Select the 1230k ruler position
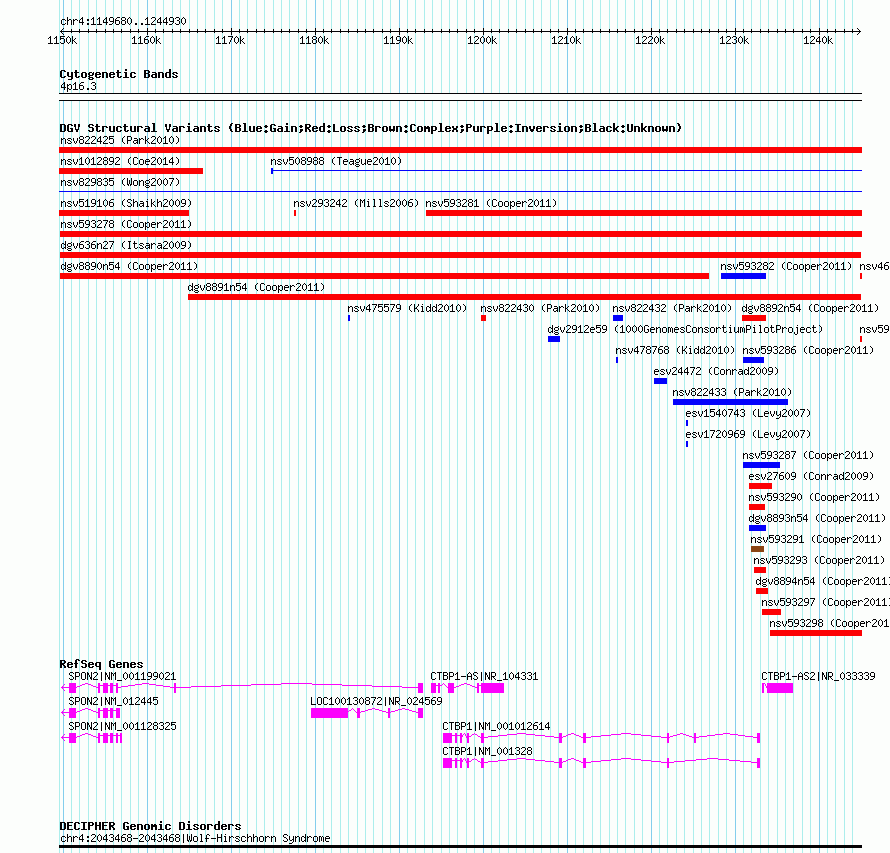 [x=734, y=40]
